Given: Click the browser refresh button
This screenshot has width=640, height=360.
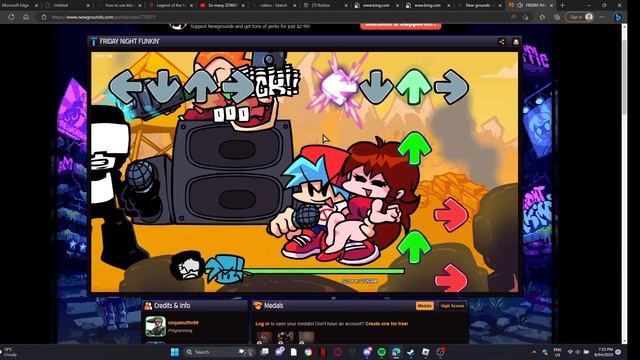Looking at the screenshot, I should tap(11, 17).
